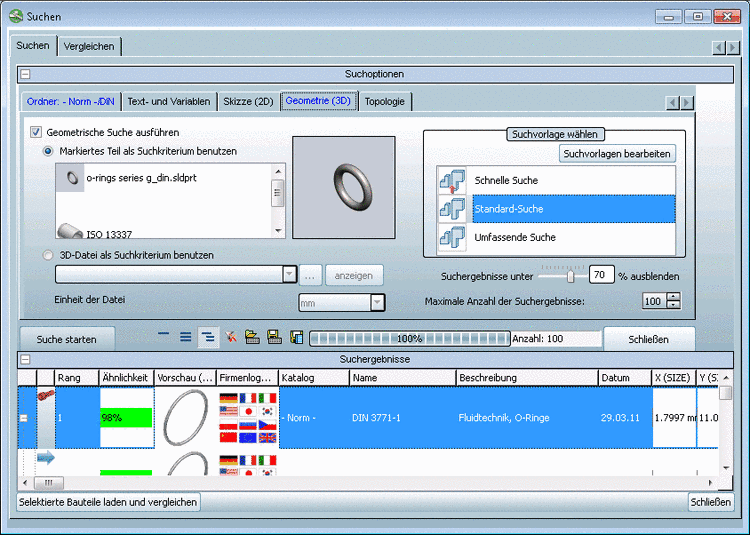Viewport: 750px width, 535px height.
Task: Open the Vergleichen tab
Action: click(88, 46)
